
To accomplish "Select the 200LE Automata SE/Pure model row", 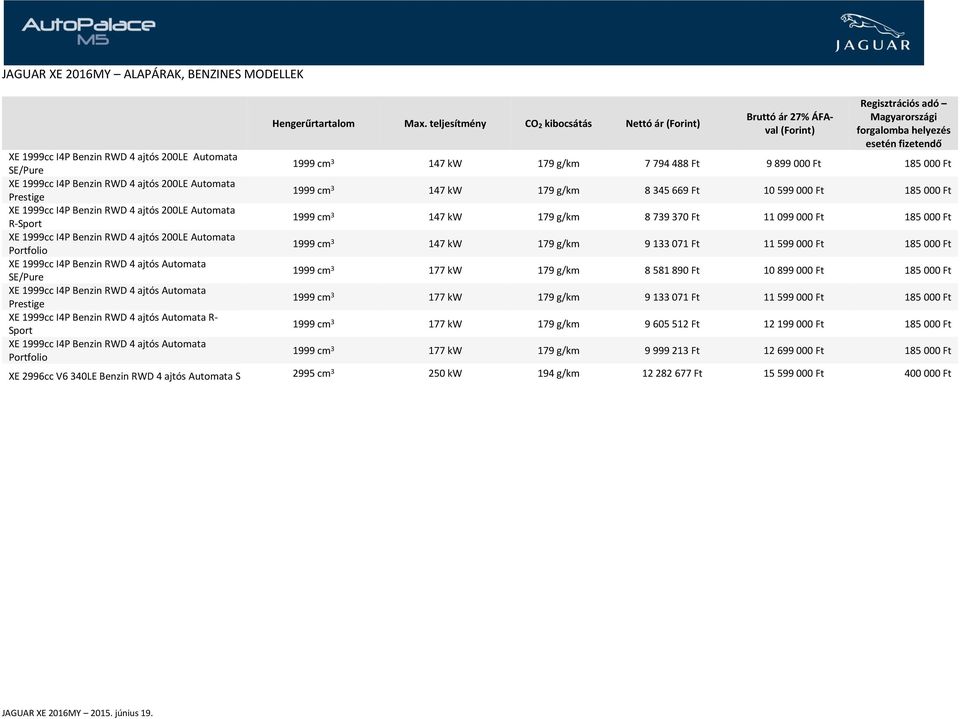I will [x=480, y=164].
